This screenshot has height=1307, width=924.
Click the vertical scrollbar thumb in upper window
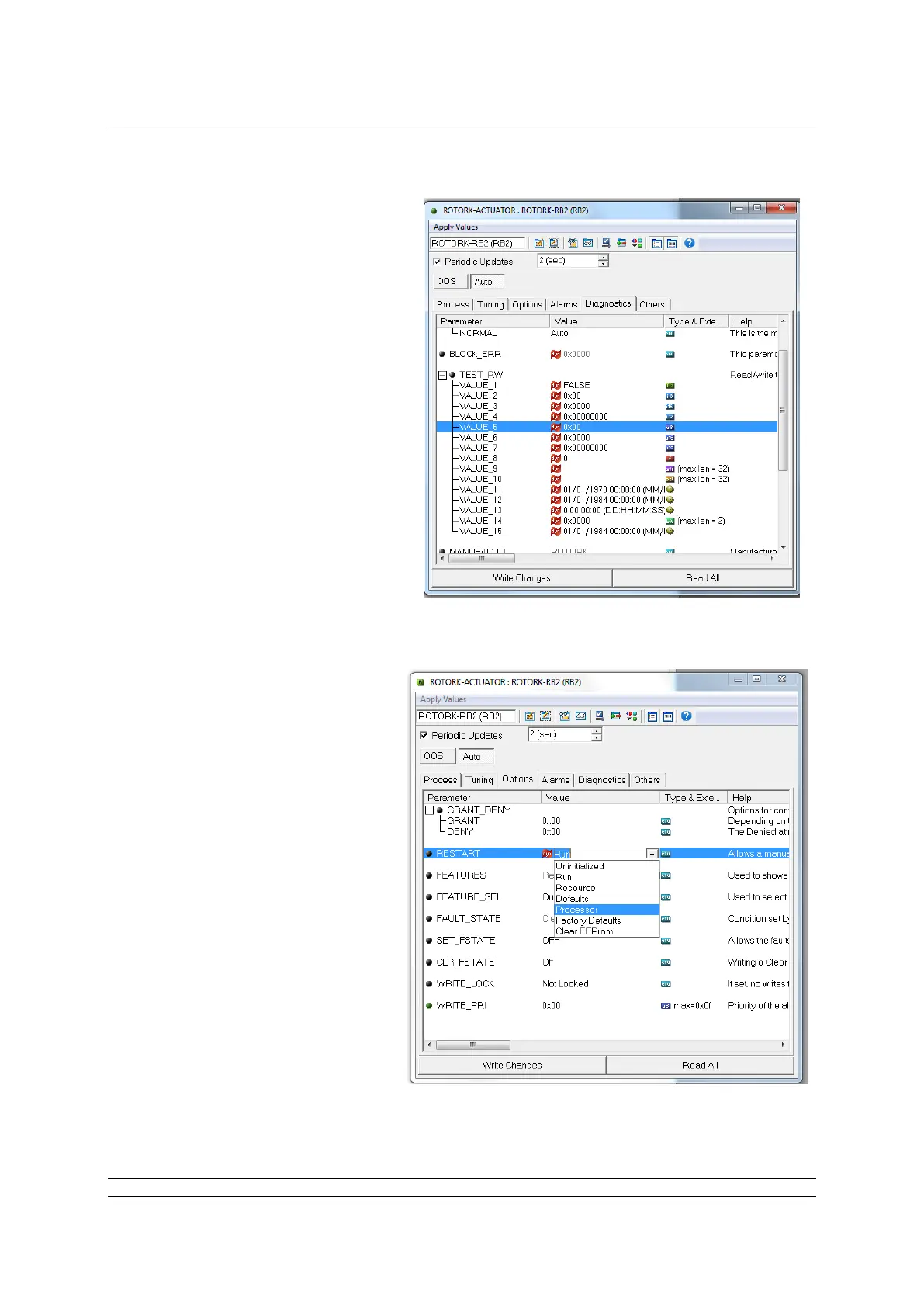point(783,411)
